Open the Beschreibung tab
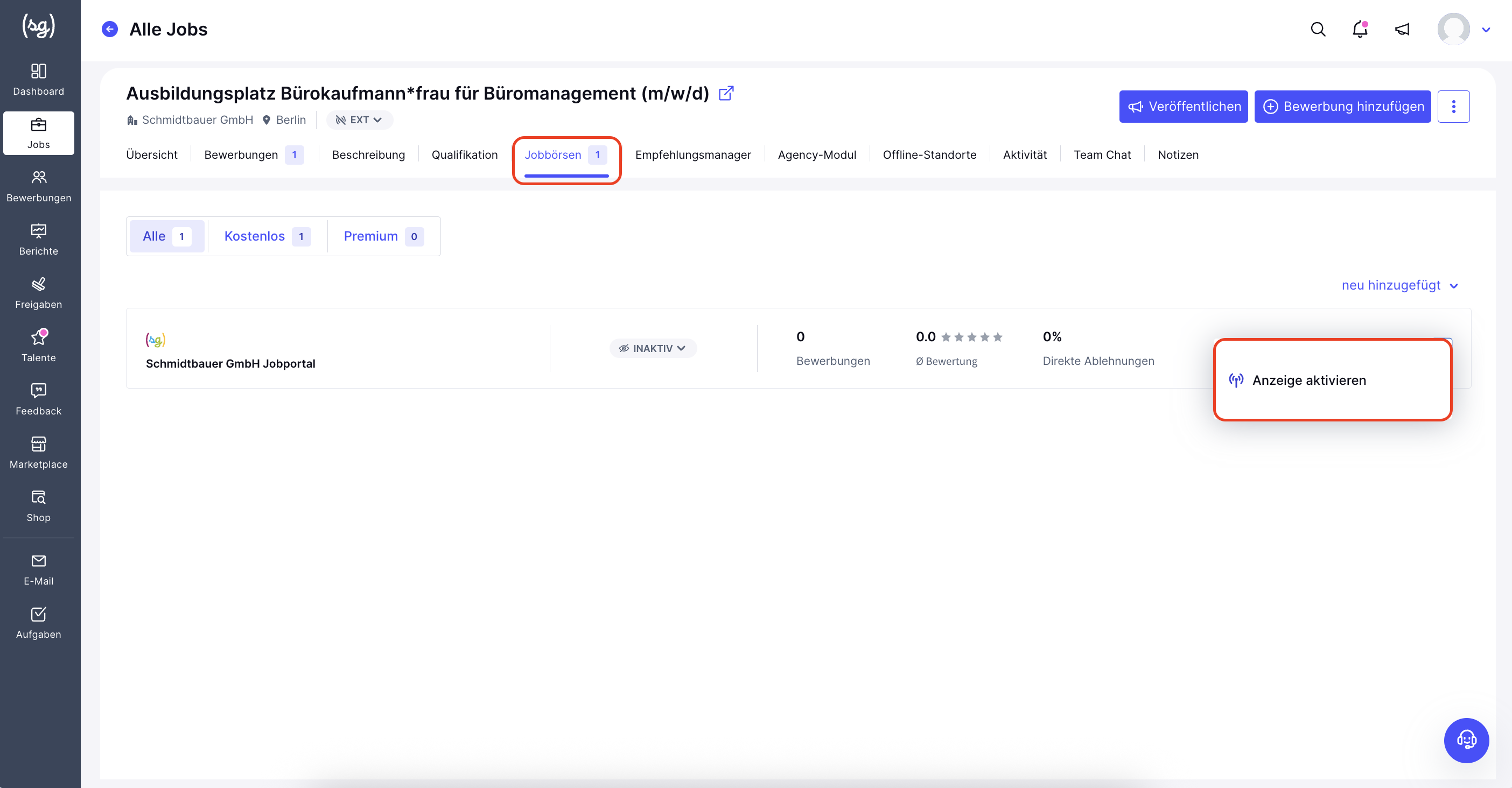 pos(368,155)
